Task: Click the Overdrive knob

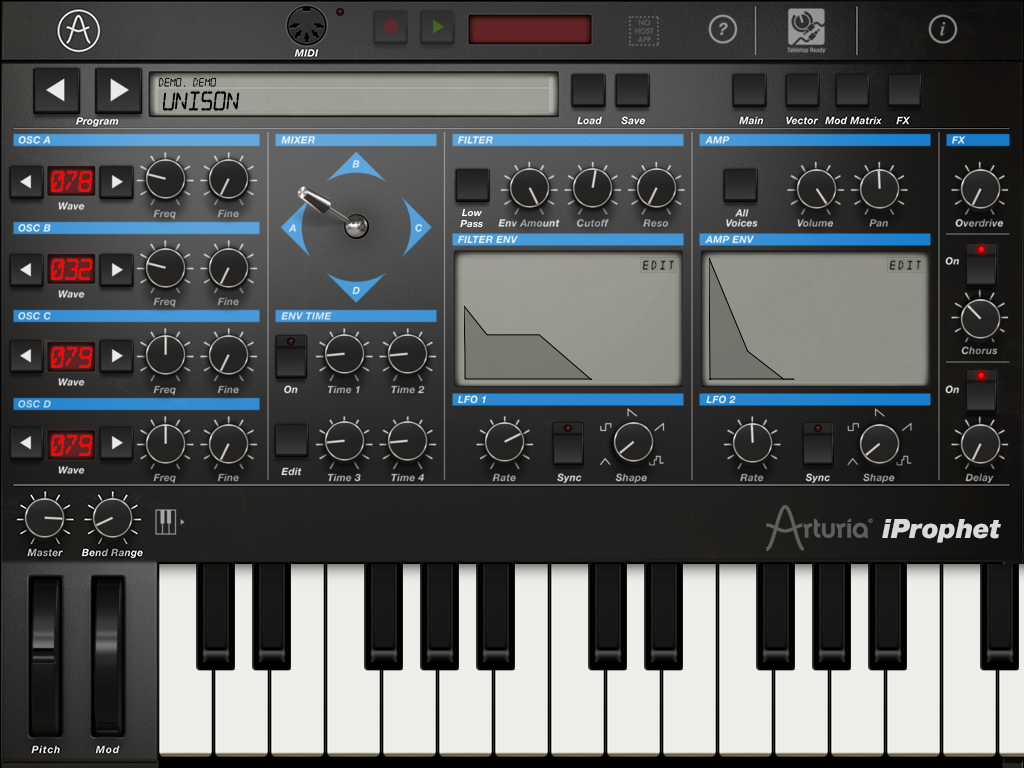Action: click(980, 189)
